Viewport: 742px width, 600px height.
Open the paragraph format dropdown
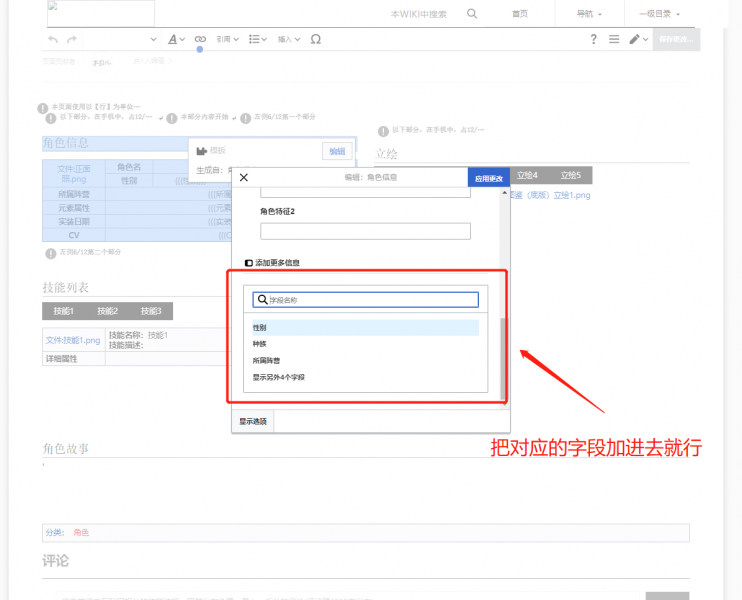(x=121, y=39)
